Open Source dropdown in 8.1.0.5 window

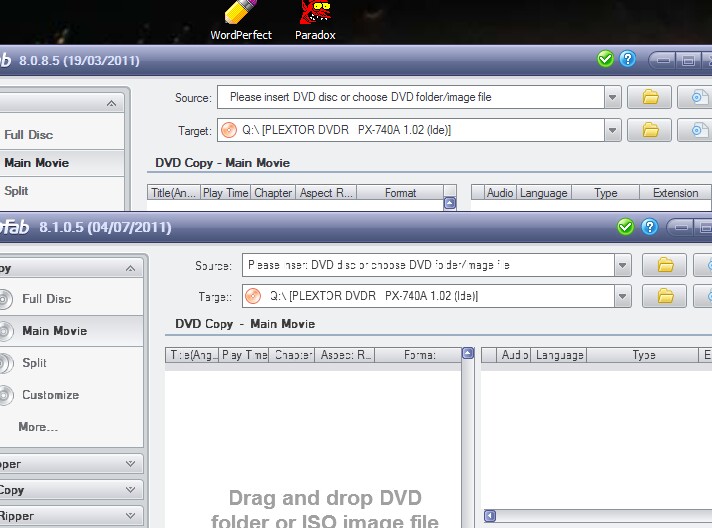point(623,265)
